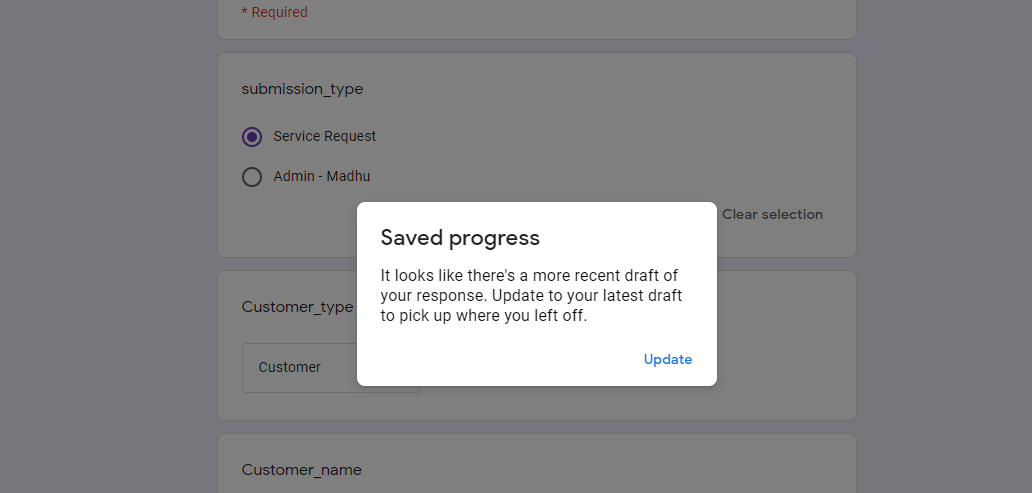Click empty space right of submission_type title

[600, 89]
